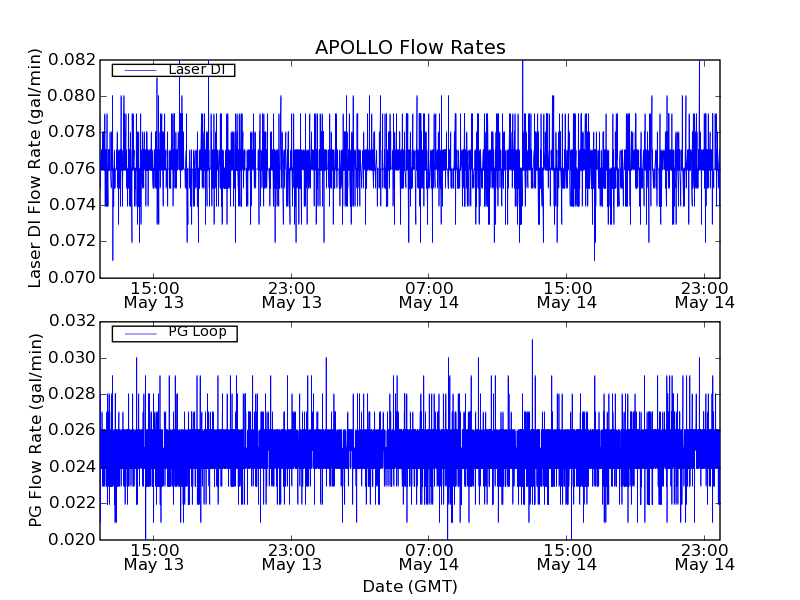Click 07:00 May 14 under the bottom plot

click(429, 556)
